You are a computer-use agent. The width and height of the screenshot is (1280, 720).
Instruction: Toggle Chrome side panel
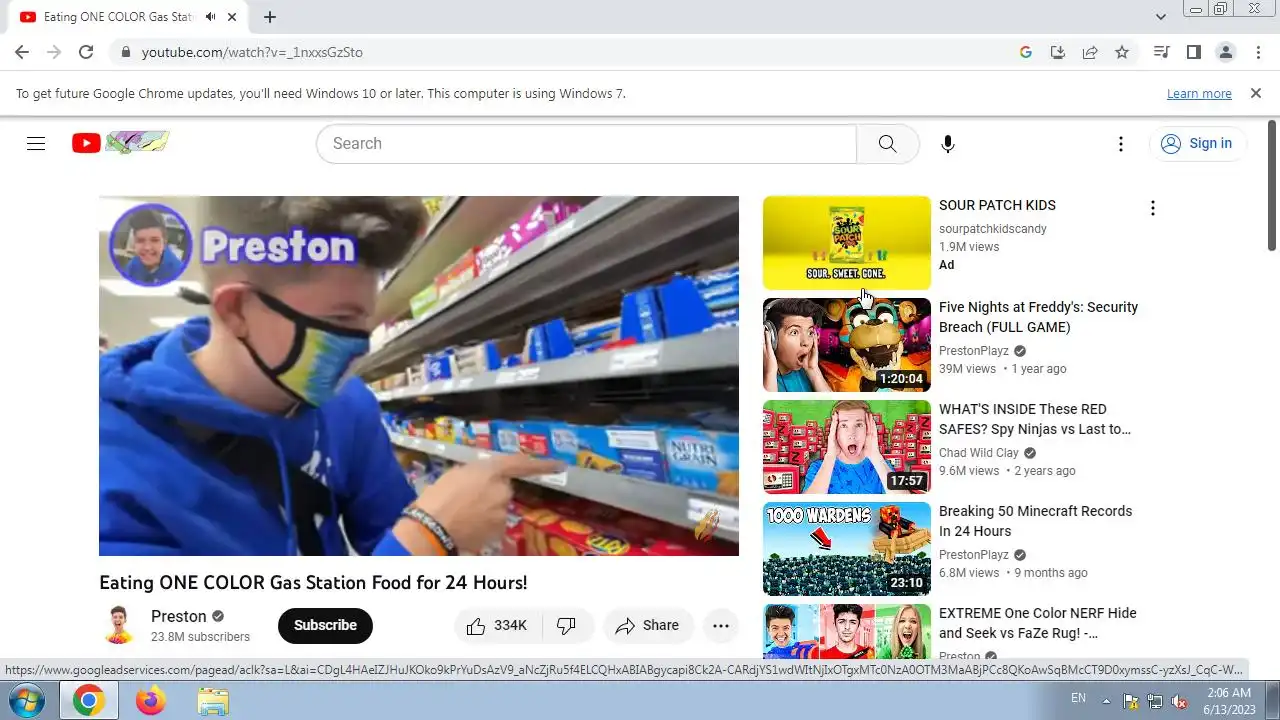pyautogui.click(x=1193, y=52)
